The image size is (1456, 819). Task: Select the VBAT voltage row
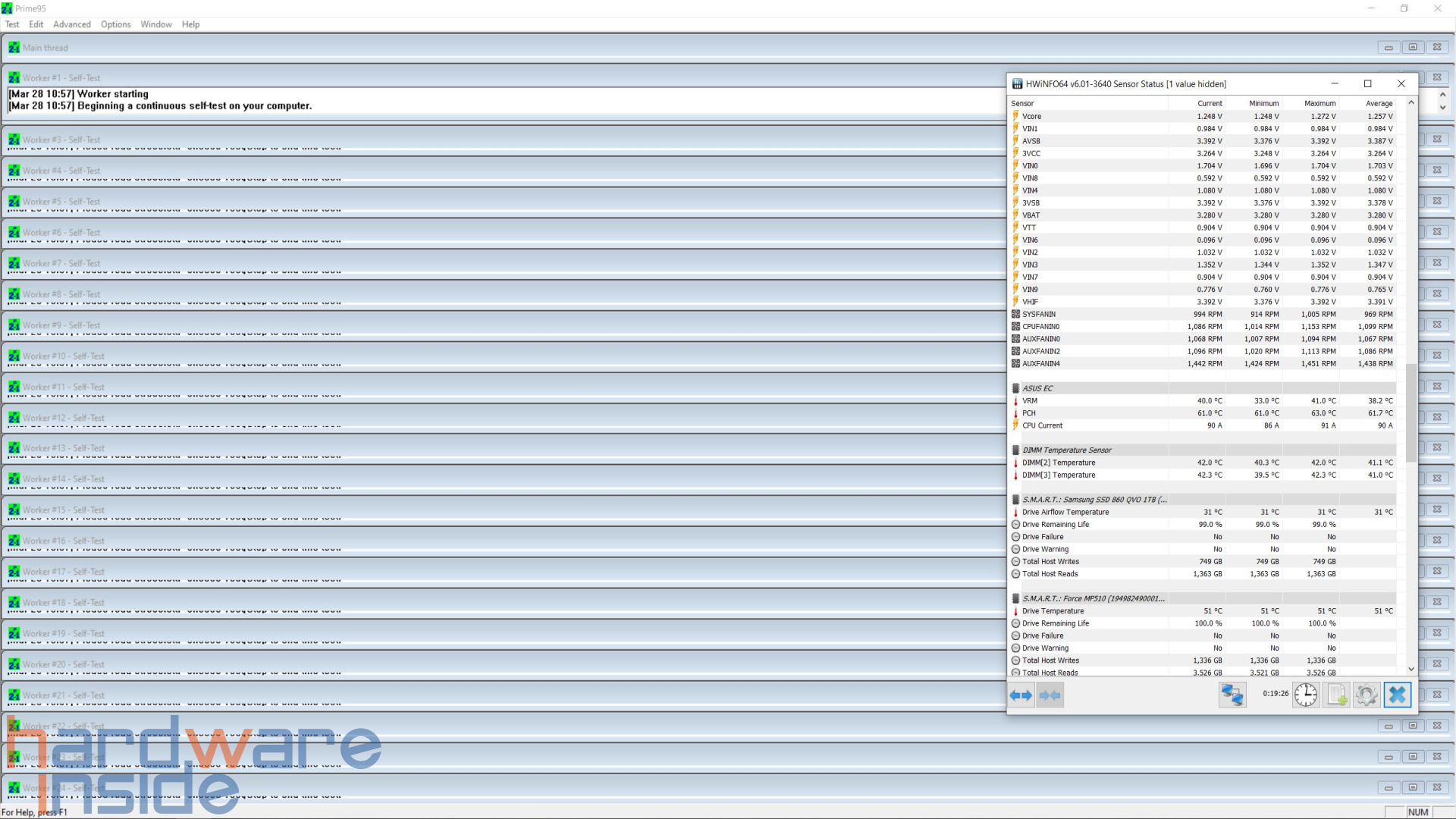(1203, 215)
